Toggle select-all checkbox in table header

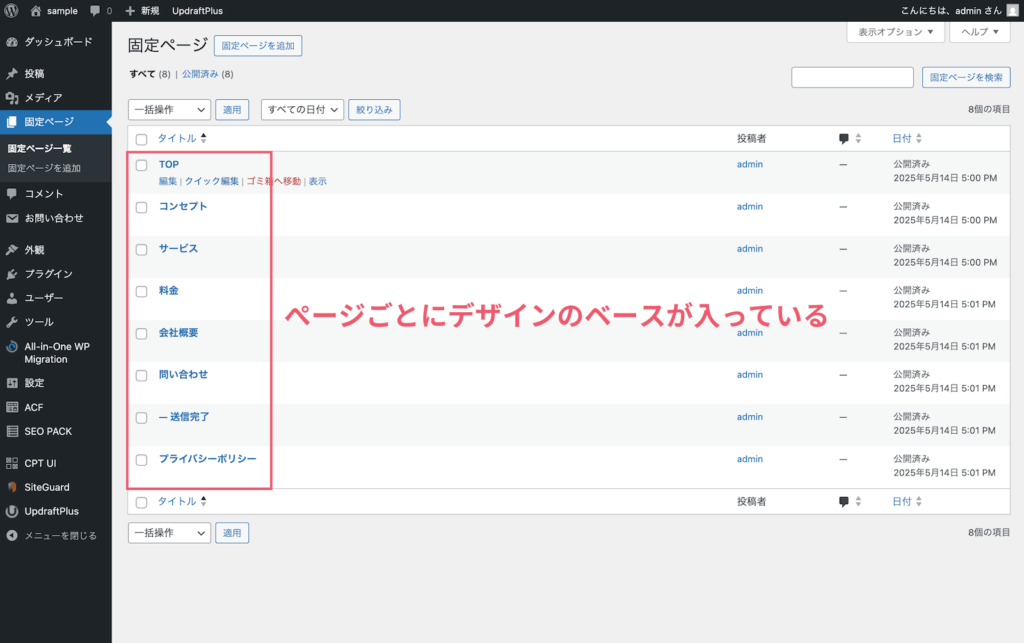click(x=141, y=139)
